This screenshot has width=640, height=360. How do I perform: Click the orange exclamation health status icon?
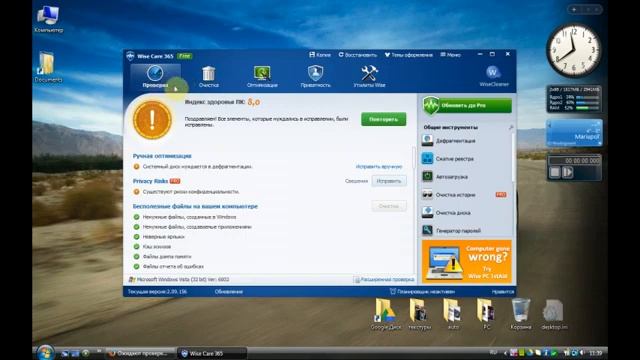click(x=152, y=120)
